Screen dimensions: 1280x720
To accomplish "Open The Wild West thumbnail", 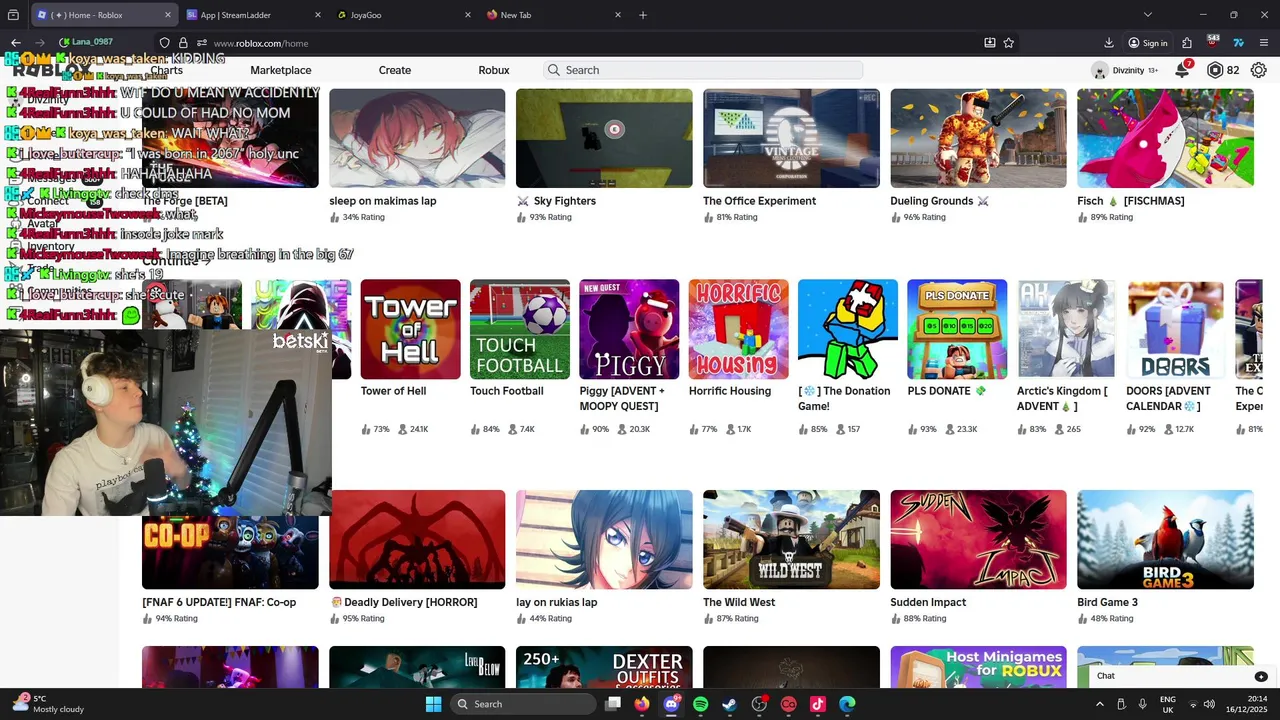I will click(x=791, y=539).
